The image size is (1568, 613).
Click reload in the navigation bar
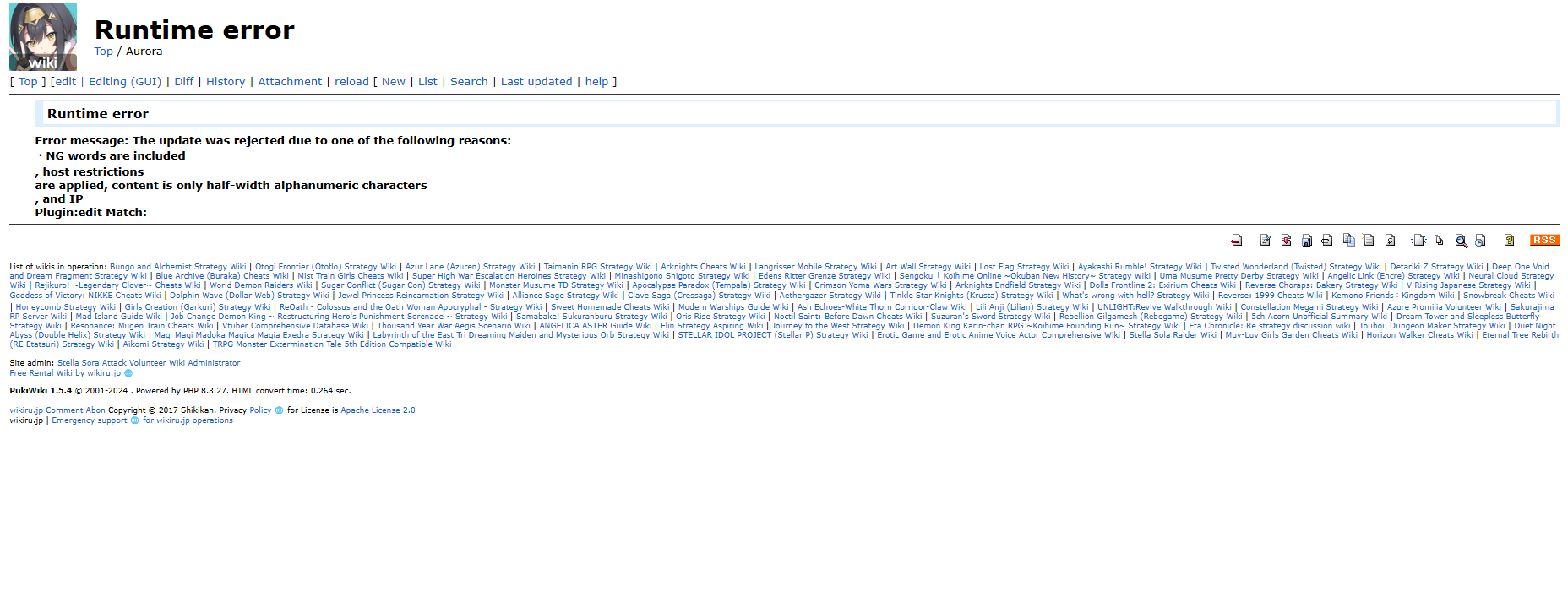point(351,82)
